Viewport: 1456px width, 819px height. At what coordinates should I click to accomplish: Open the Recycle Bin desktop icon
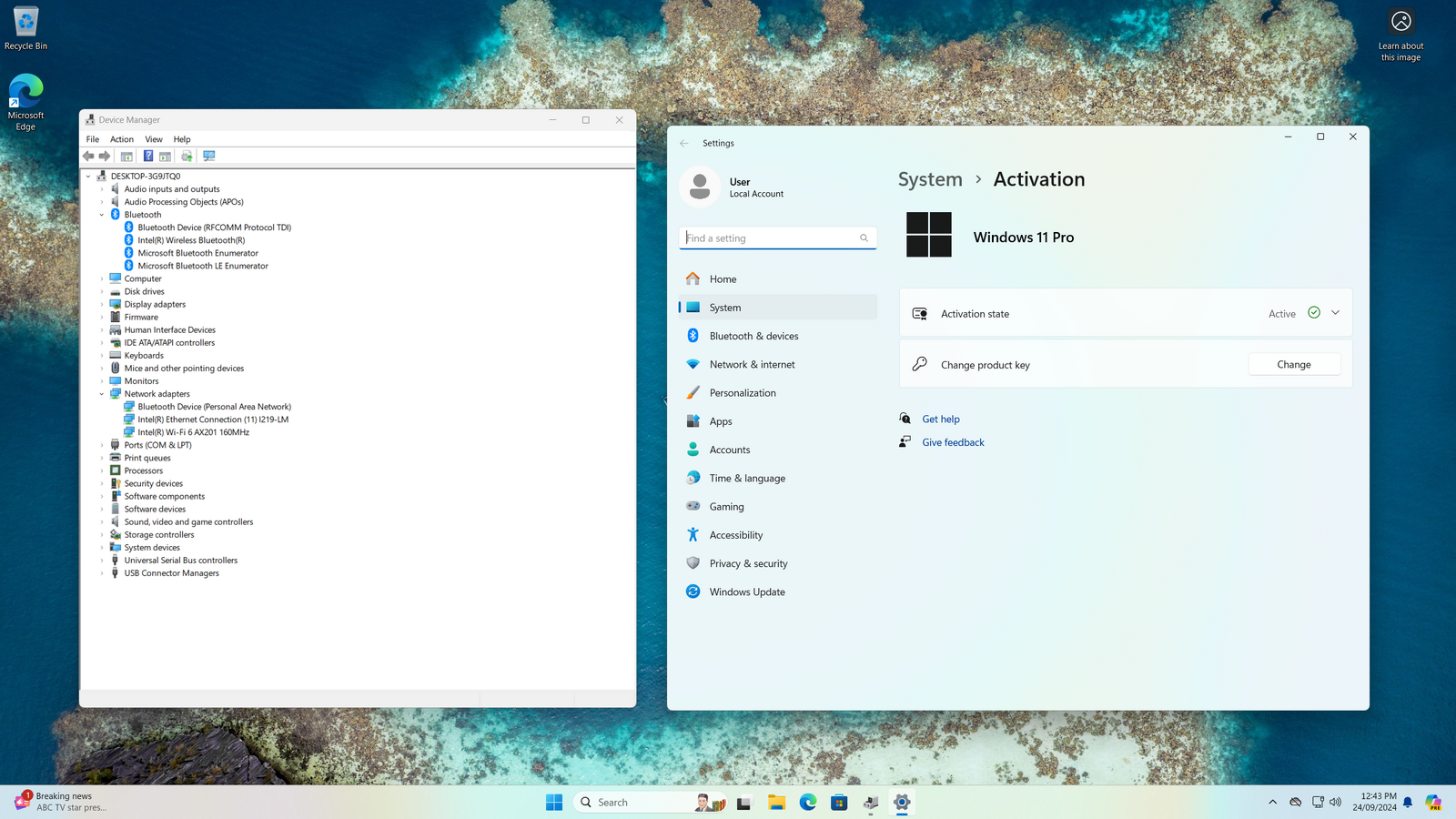click(x=25, y=28)
